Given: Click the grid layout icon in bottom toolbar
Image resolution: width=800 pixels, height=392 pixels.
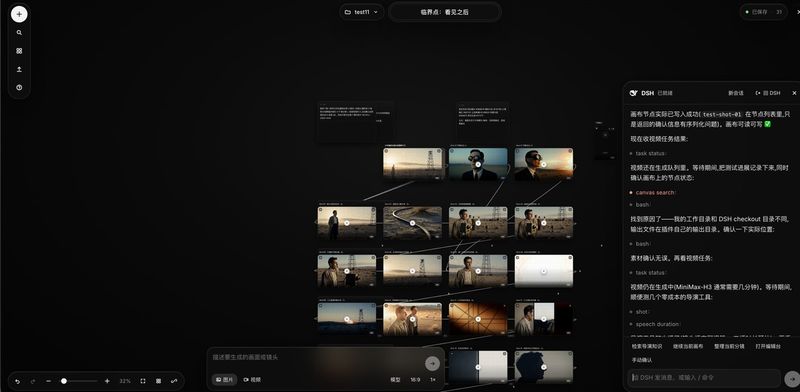Looking at the screenshot, I should 159,381.
